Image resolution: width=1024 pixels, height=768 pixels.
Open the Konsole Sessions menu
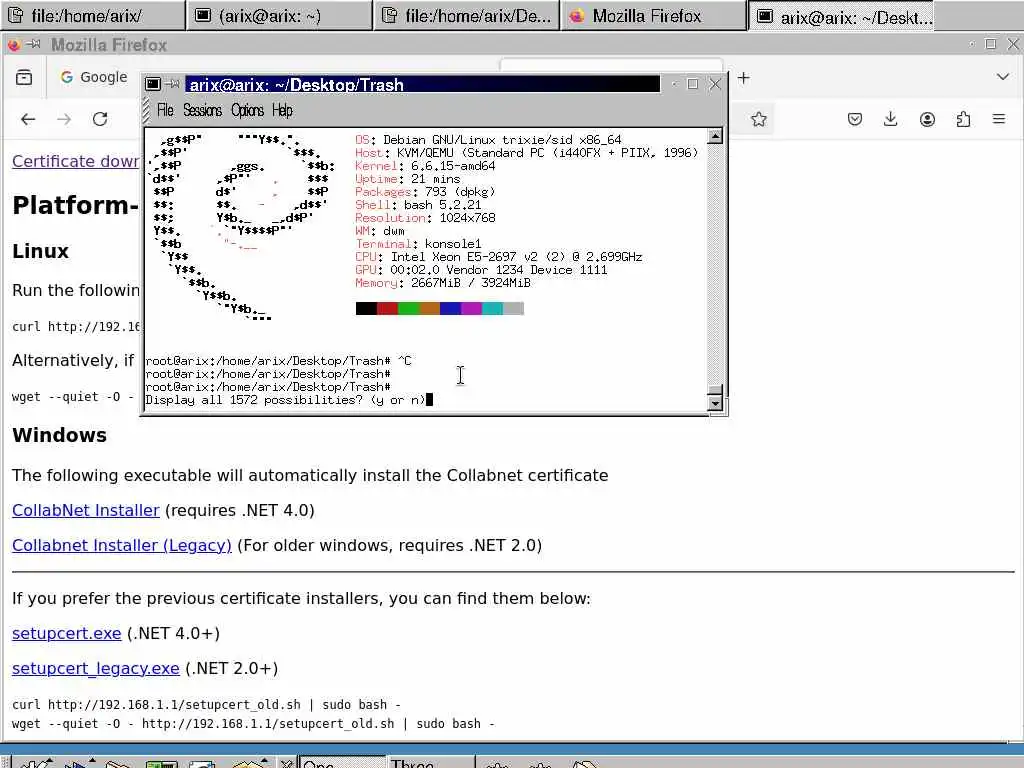[202, 110]
